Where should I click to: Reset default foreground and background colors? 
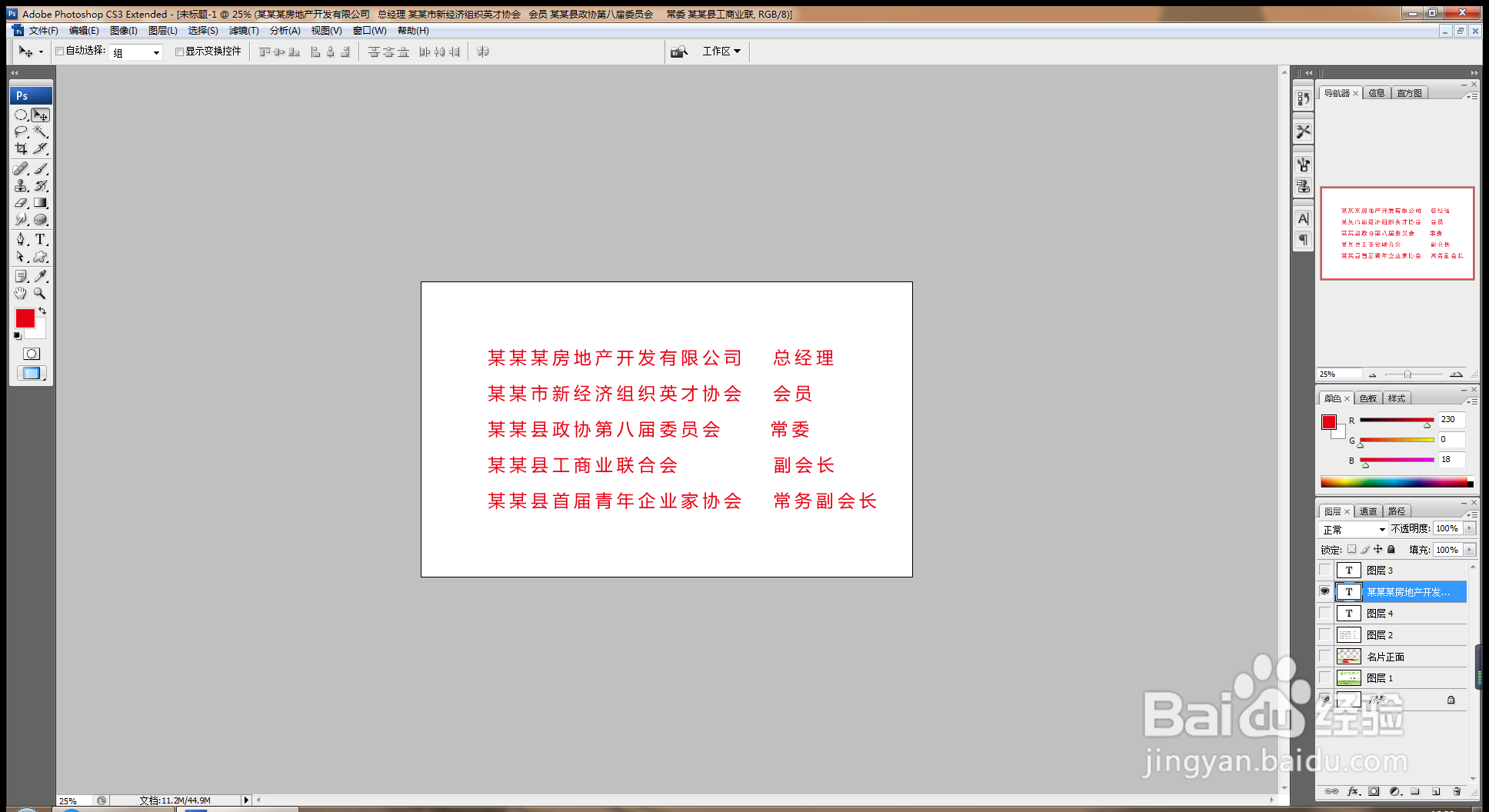coord(18,336)
